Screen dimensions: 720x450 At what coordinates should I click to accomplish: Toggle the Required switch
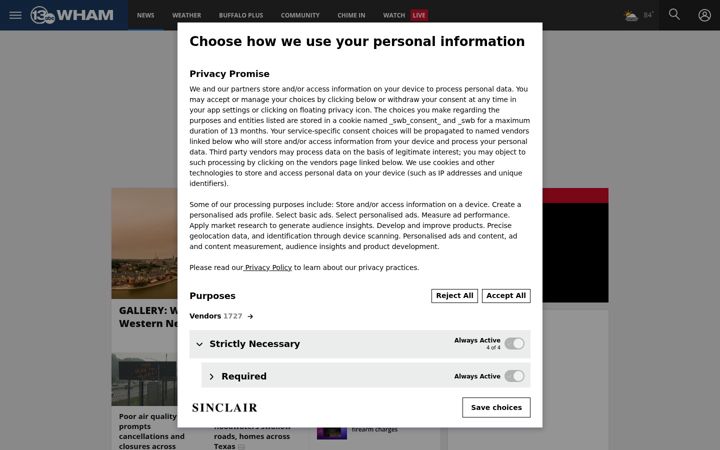tap(514, 376)
